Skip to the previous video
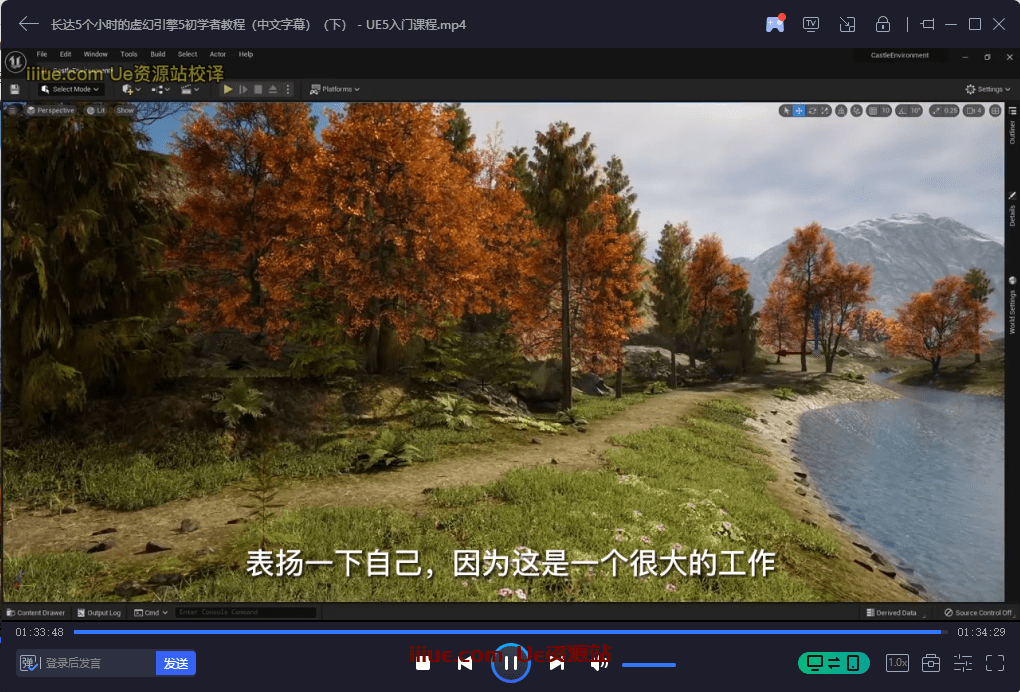This screenshot has width=1020, height=692. pos(465,663)
